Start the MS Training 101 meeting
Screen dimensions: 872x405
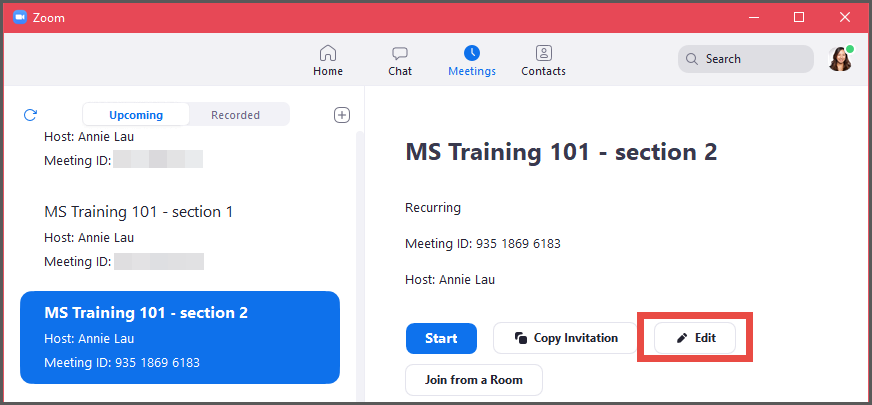pos(441,338)
